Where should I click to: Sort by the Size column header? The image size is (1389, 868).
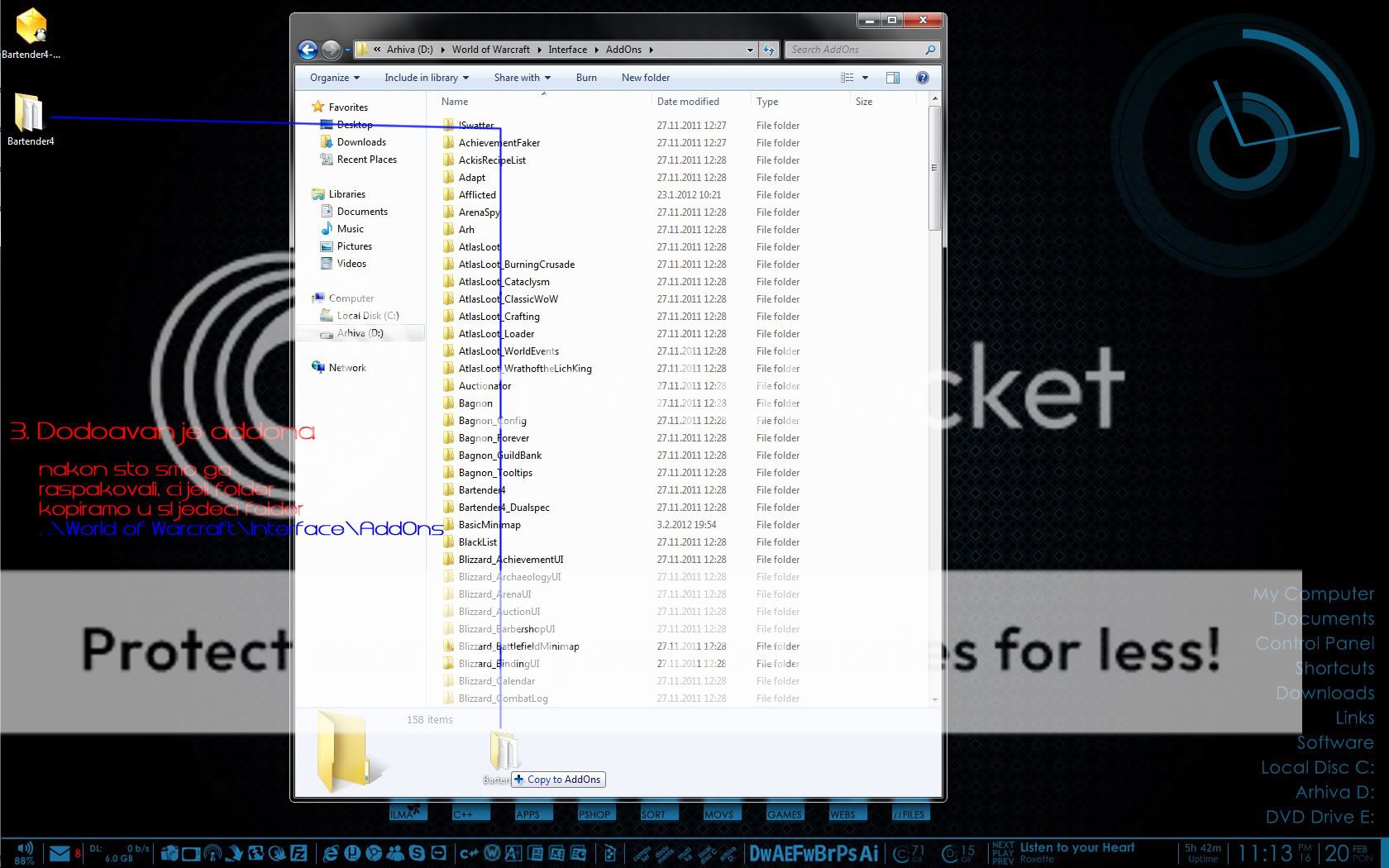coord(883,102)
